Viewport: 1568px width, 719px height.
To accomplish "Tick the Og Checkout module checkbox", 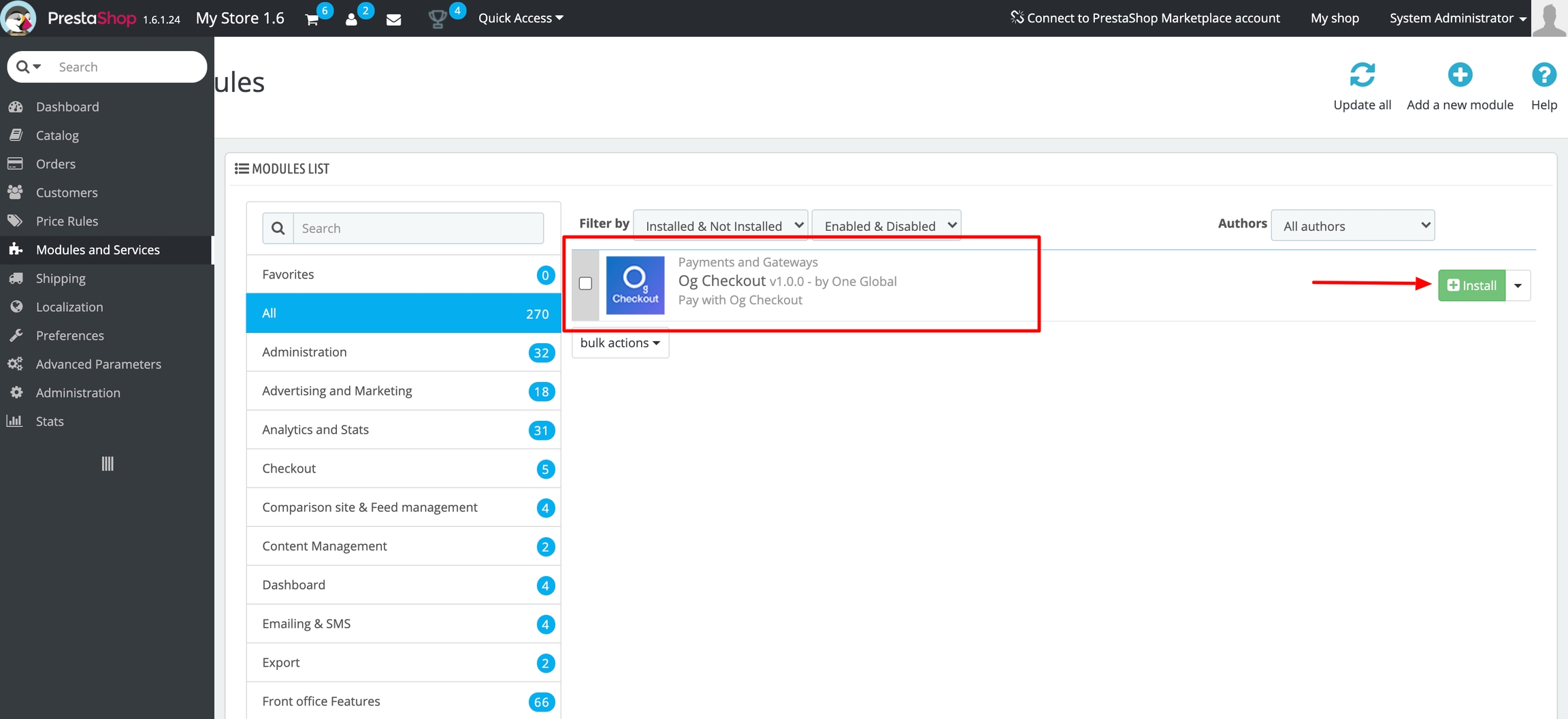I will point(585,283).
